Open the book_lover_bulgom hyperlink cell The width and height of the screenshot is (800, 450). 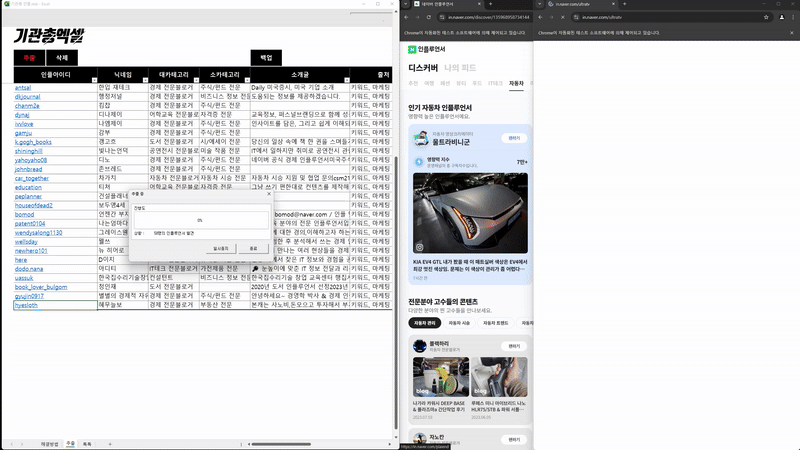point(41,287)
